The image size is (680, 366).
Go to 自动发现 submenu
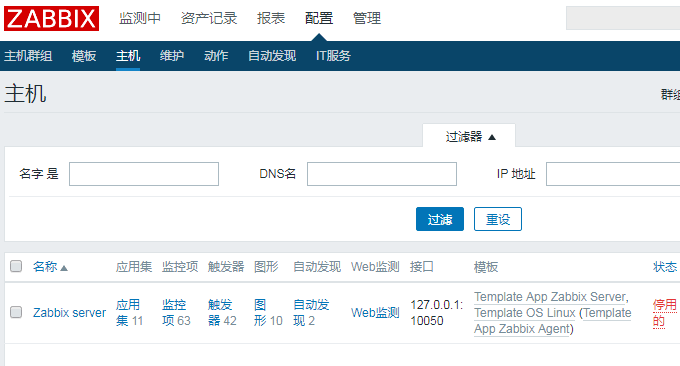pos(272,56)
